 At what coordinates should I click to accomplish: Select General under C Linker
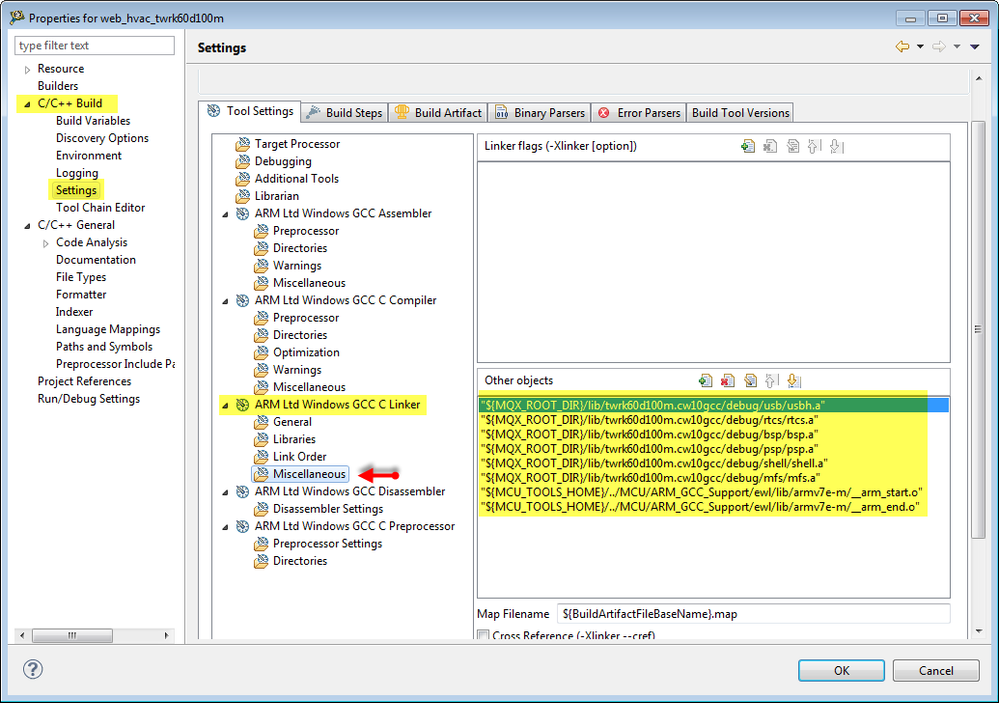292,422
